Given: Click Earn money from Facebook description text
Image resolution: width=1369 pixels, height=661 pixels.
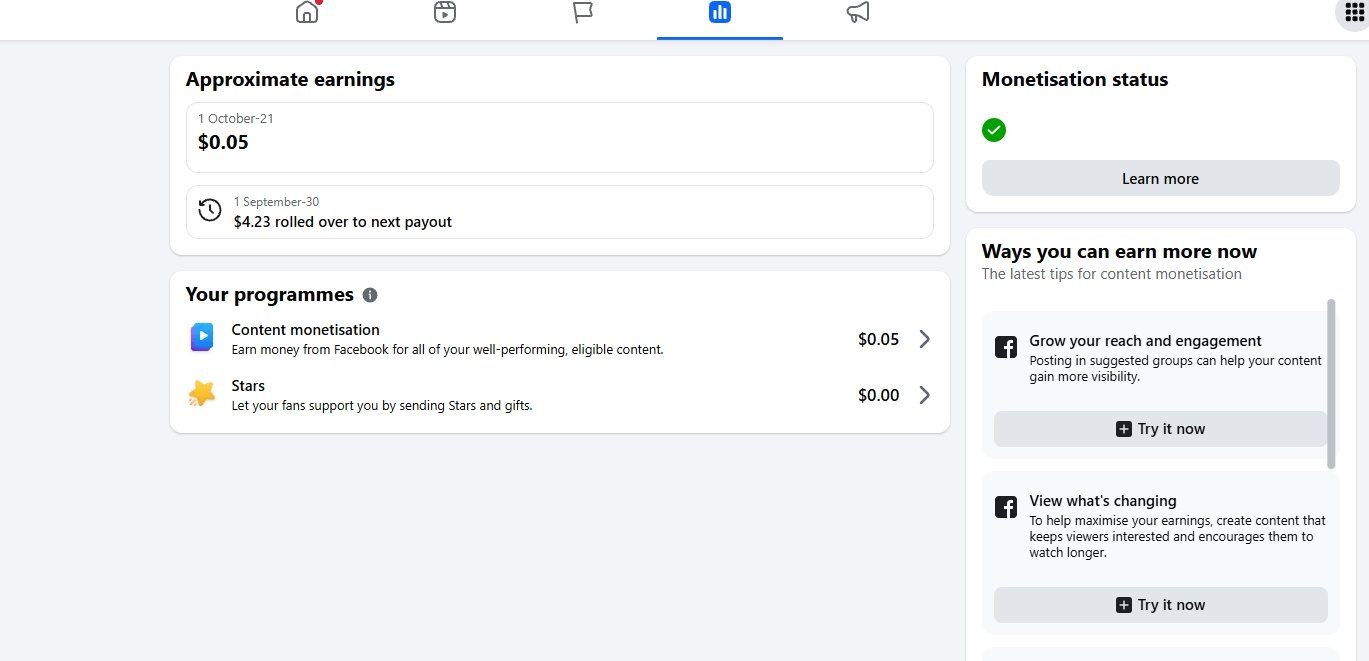Looking at the screenshot, I should click(447, 350).
